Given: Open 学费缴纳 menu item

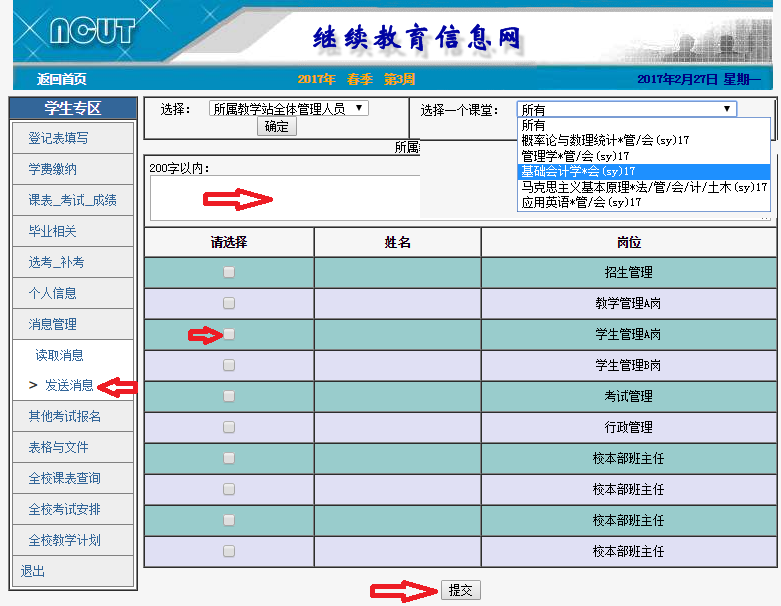Looking at the screenshot, I should (x=52, y=169).
